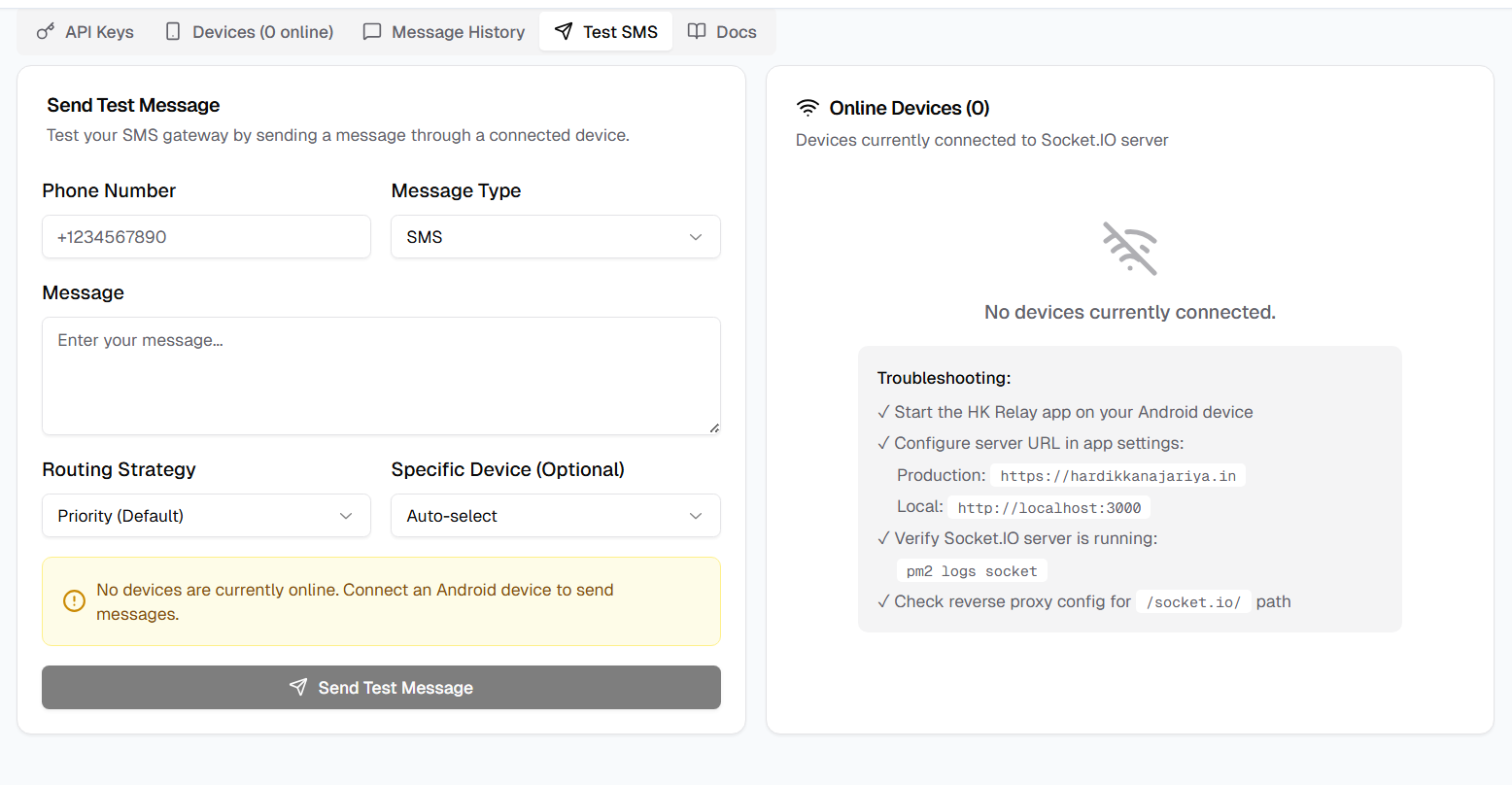
Task: Click the Wi-Fi icon next to Online Devices
Action: [x=808, y=108]
